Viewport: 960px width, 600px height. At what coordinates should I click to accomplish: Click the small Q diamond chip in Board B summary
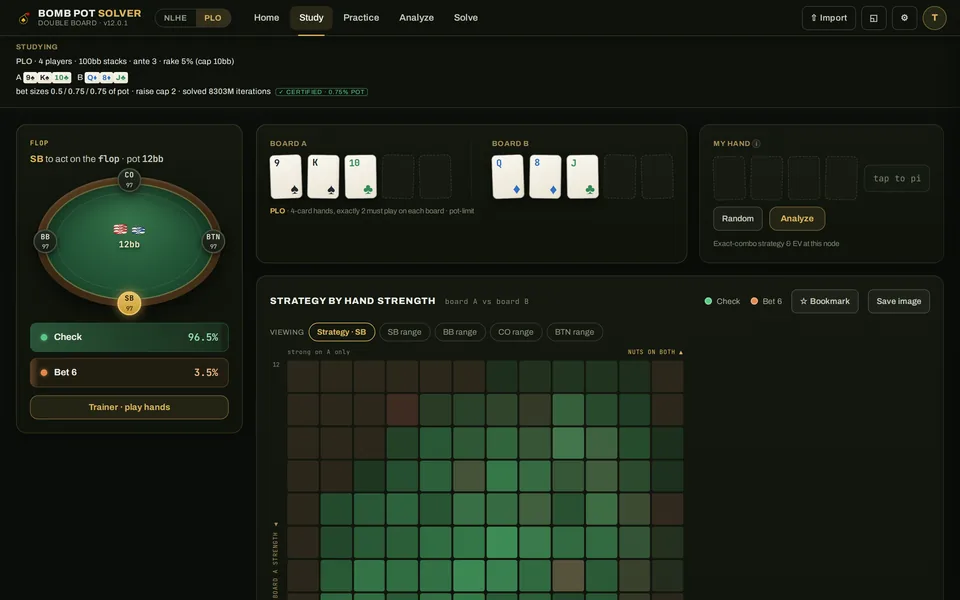[92, 78]
